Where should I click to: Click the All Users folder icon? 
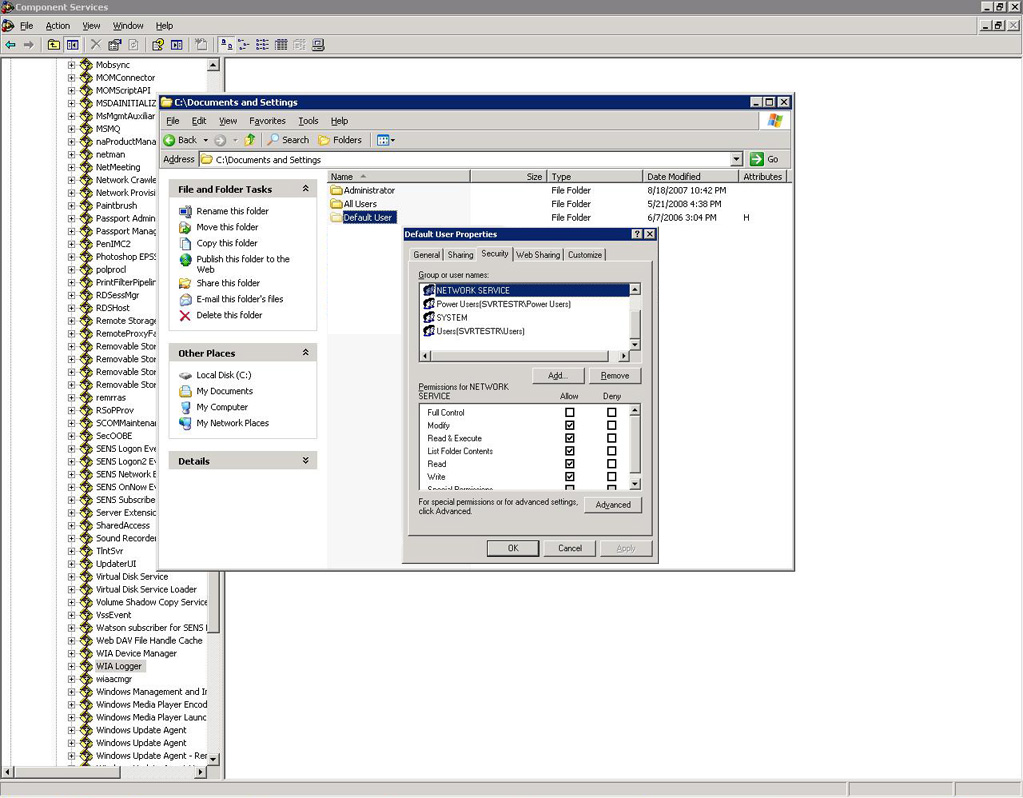coord(336,204)
